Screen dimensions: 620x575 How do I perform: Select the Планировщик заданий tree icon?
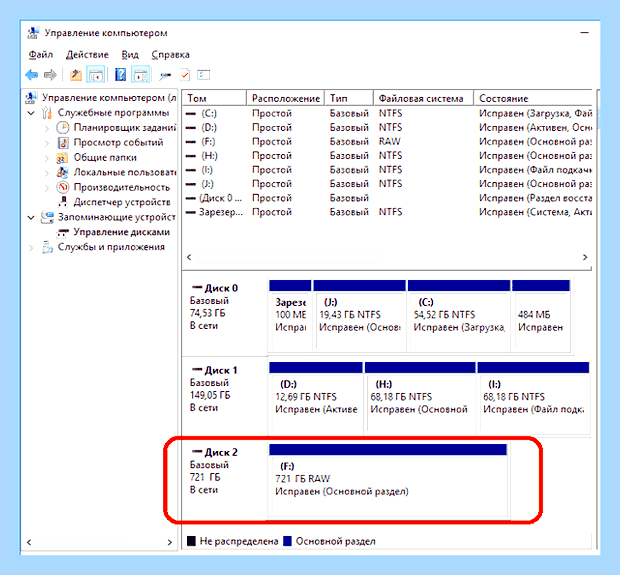click(62, 127)
